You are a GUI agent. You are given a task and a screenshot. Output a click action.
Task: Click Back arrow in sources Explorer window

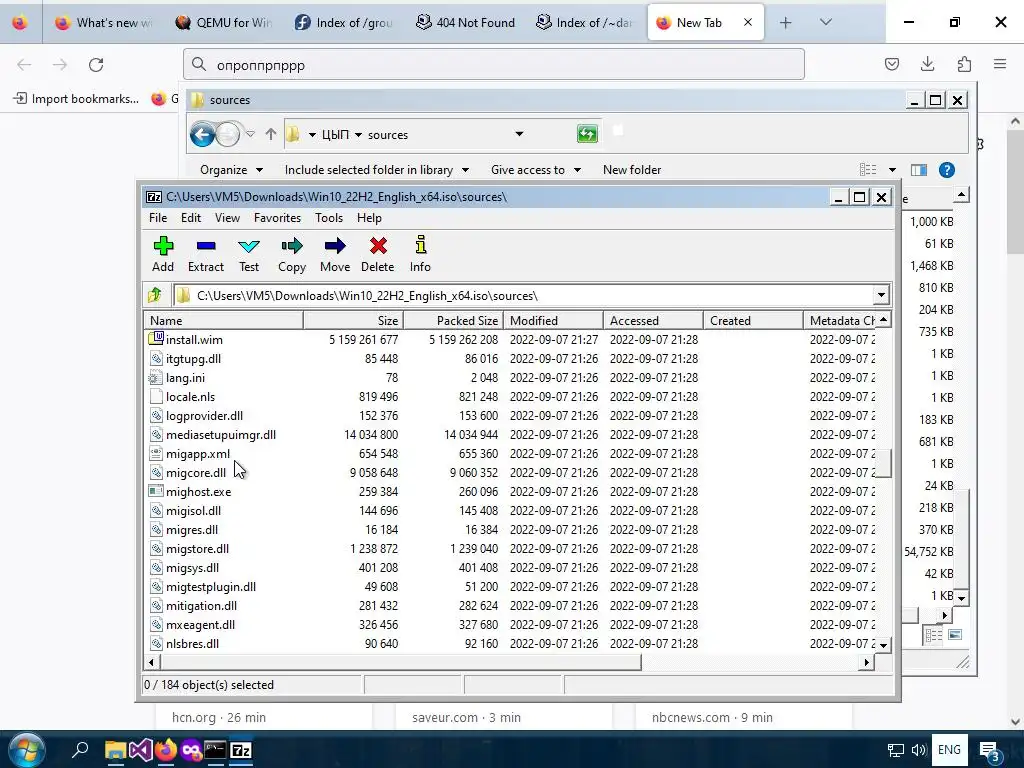[202, 135]
